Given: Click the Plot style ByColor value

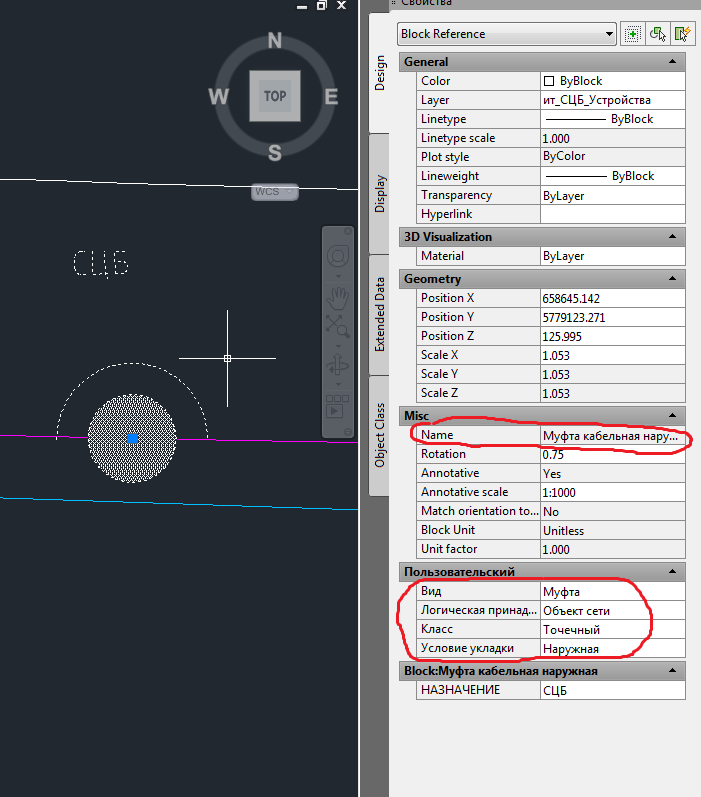Looking at the screenshot, I should pos(613,157).
